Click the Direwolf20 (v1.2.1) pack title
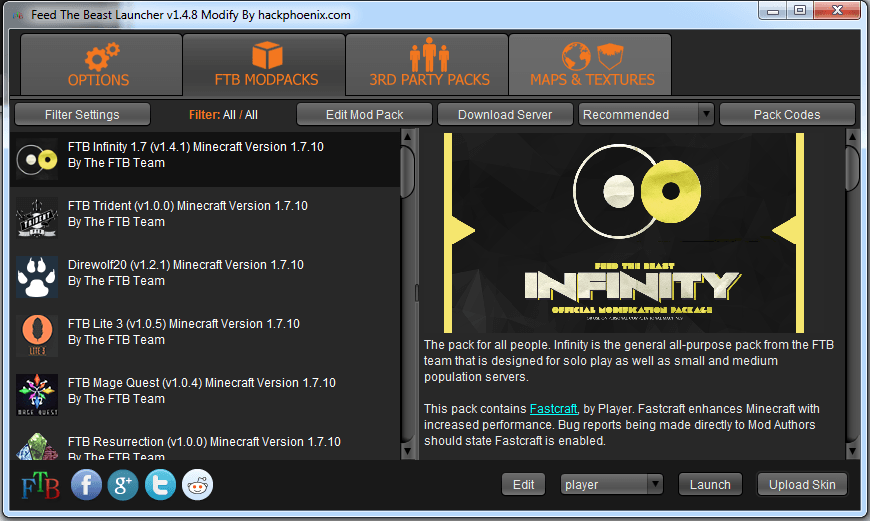 [185, 265]
